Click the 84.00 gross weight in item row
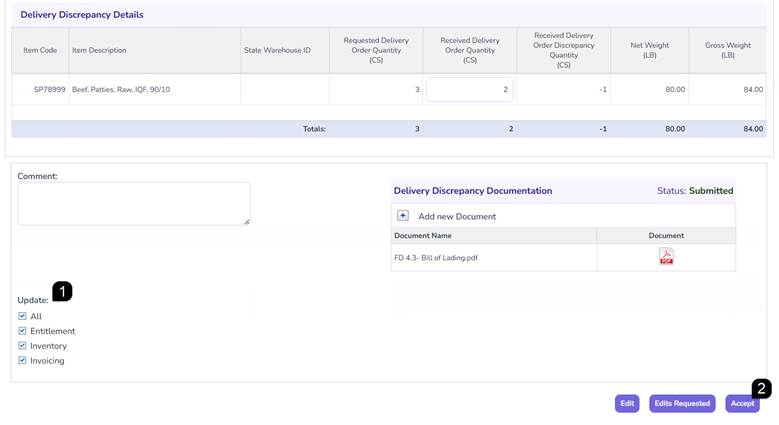 tap(753, 89)
